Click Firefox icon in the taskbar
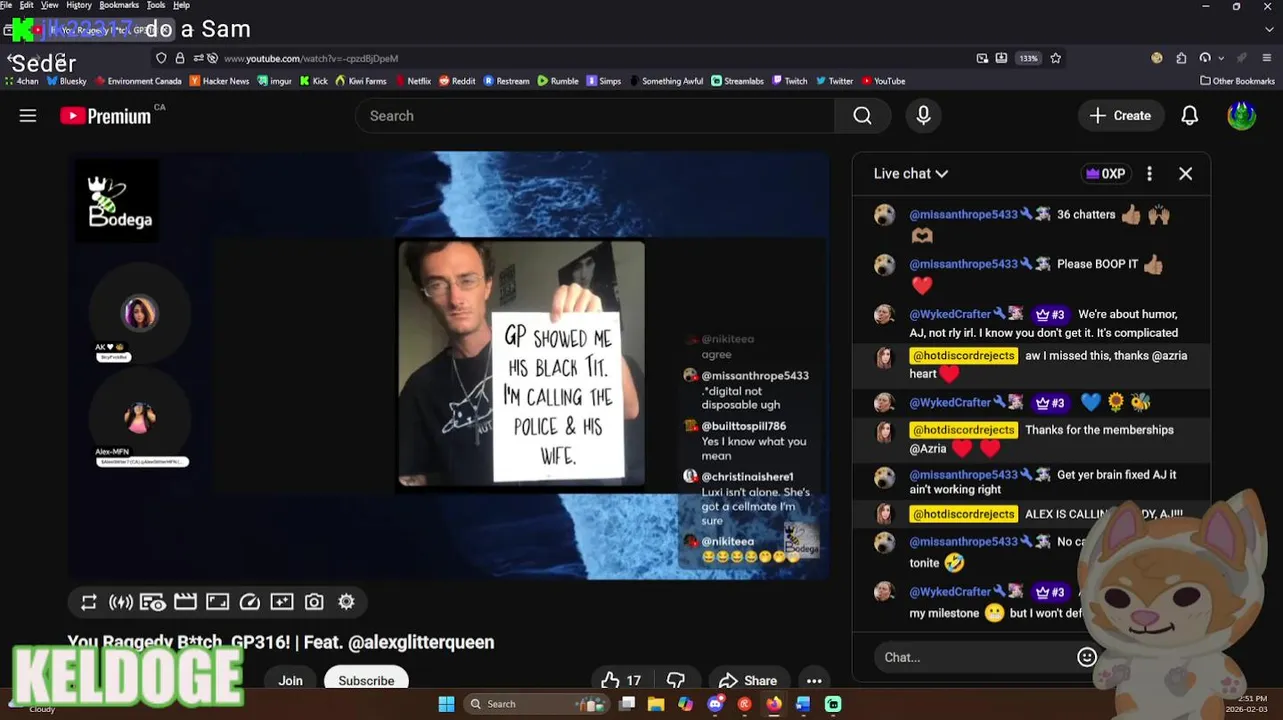The image size is (1283, 720). tap(774, 704)
